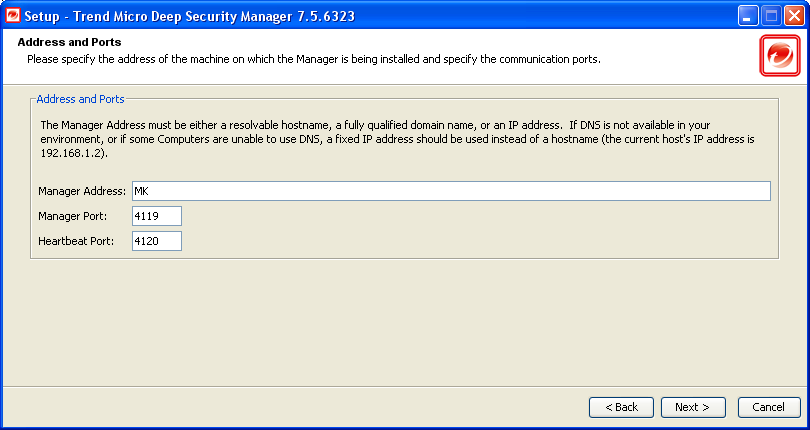Screen dimensions: 810x430
Task: Maximize the Setup window
Action: [771, 15]
